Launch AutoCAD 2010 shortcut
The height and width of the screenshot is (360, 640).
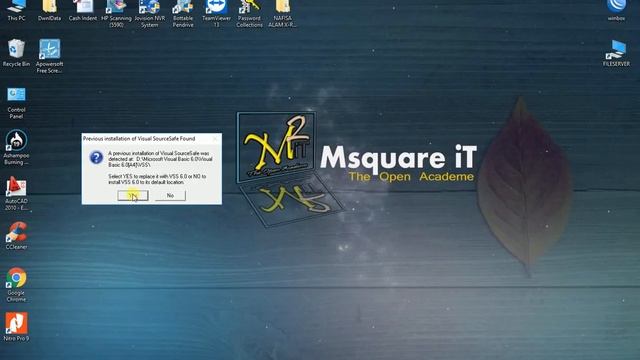(x=16, y=193)
